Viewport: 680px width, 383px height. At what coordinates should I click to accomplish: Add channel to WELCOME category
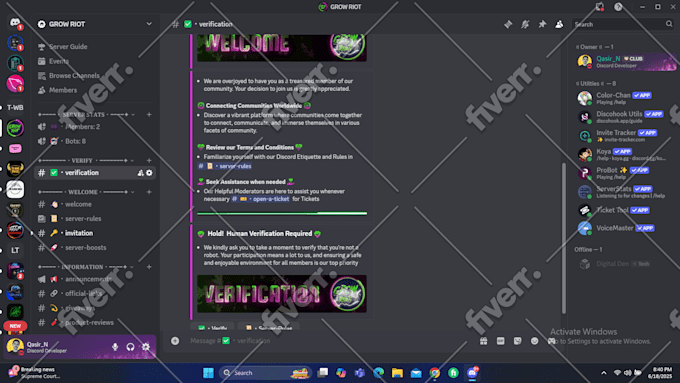[x=149, y=192]
